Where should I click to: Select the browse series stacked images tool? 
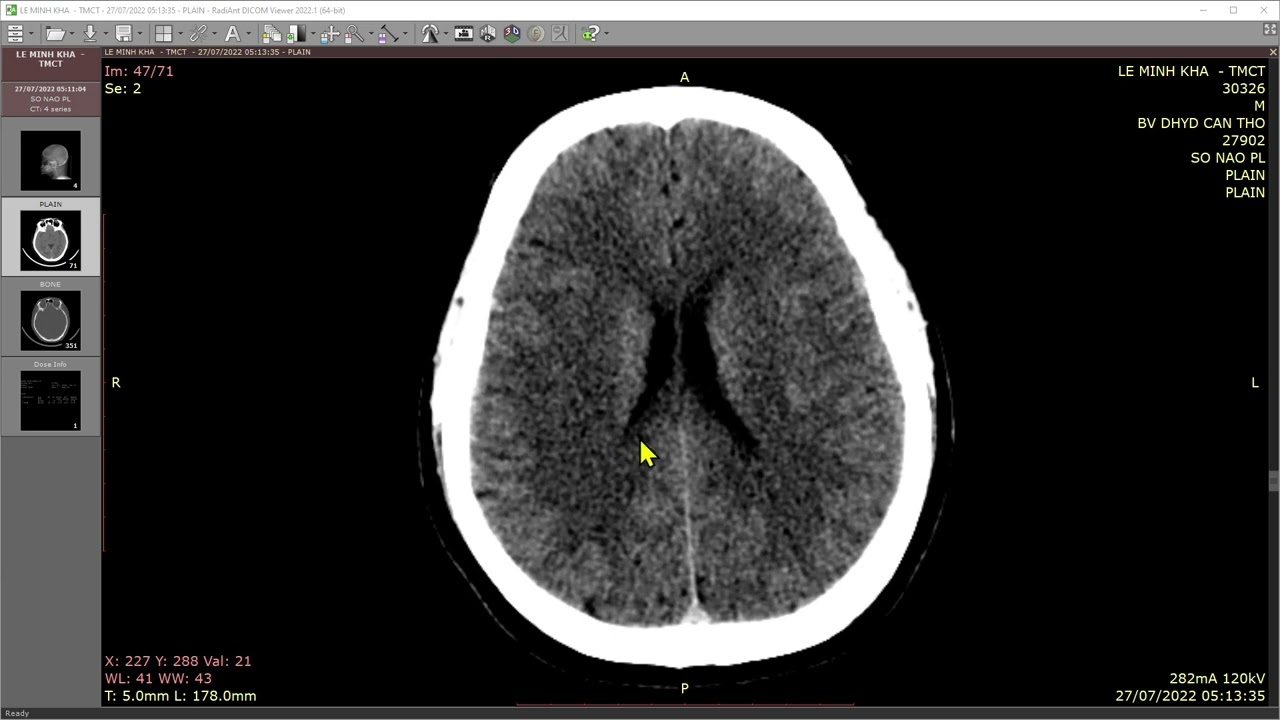click(x=272, y=33)
